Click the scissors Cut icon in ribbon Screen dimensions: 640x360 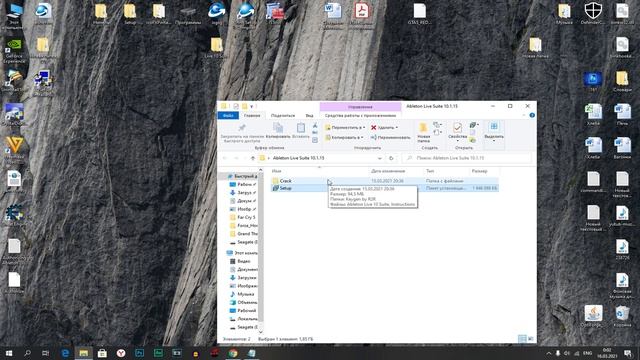[x=315, y=125]
